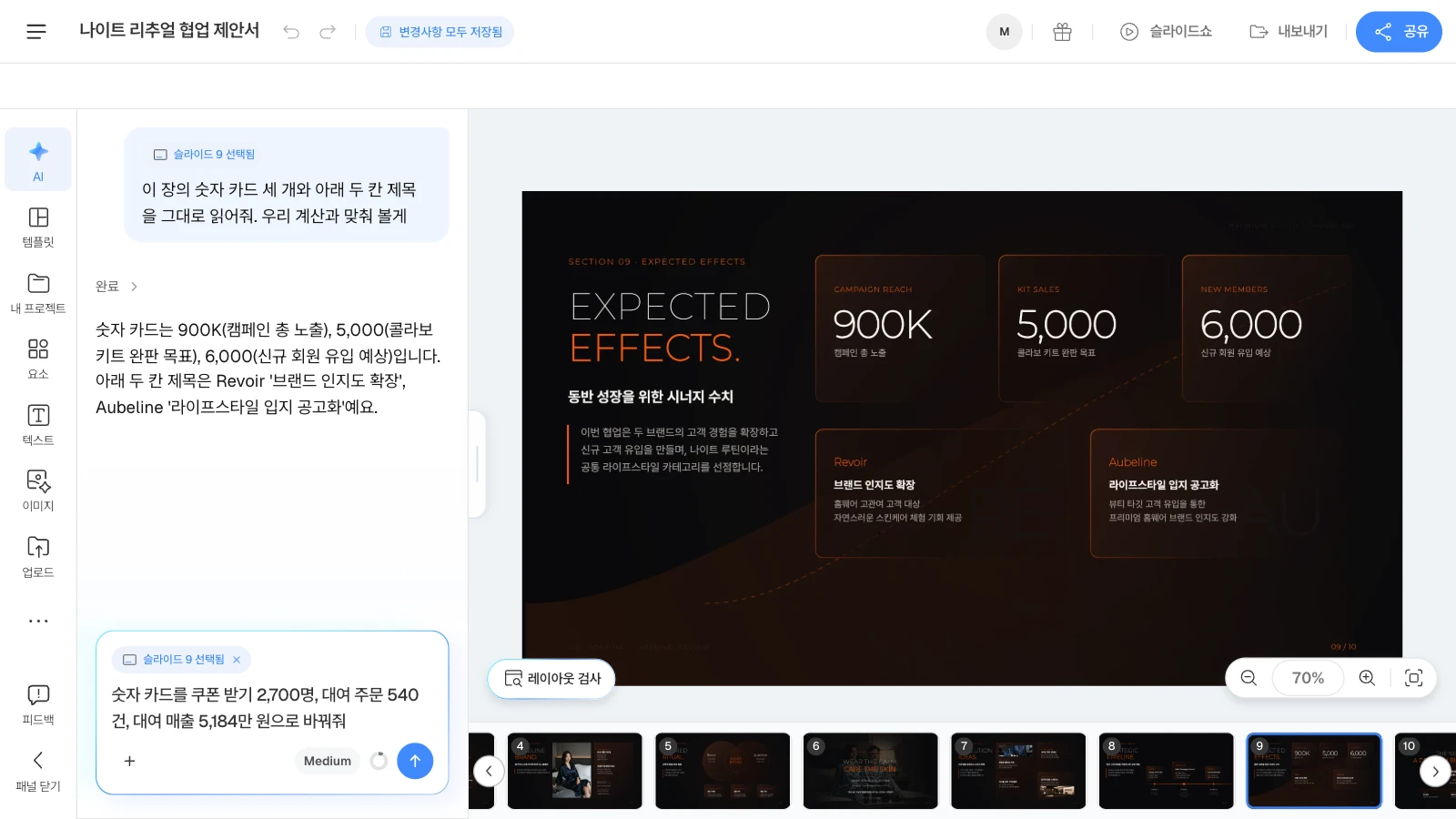Open the 요소 elements panel
Image resolution: width=1456 pixels, height=819 pixels.
point(38,358)
